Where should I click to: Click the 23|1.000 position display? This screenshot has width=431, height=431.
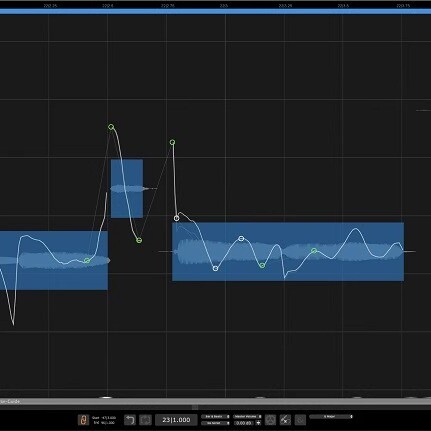[176, 420]
